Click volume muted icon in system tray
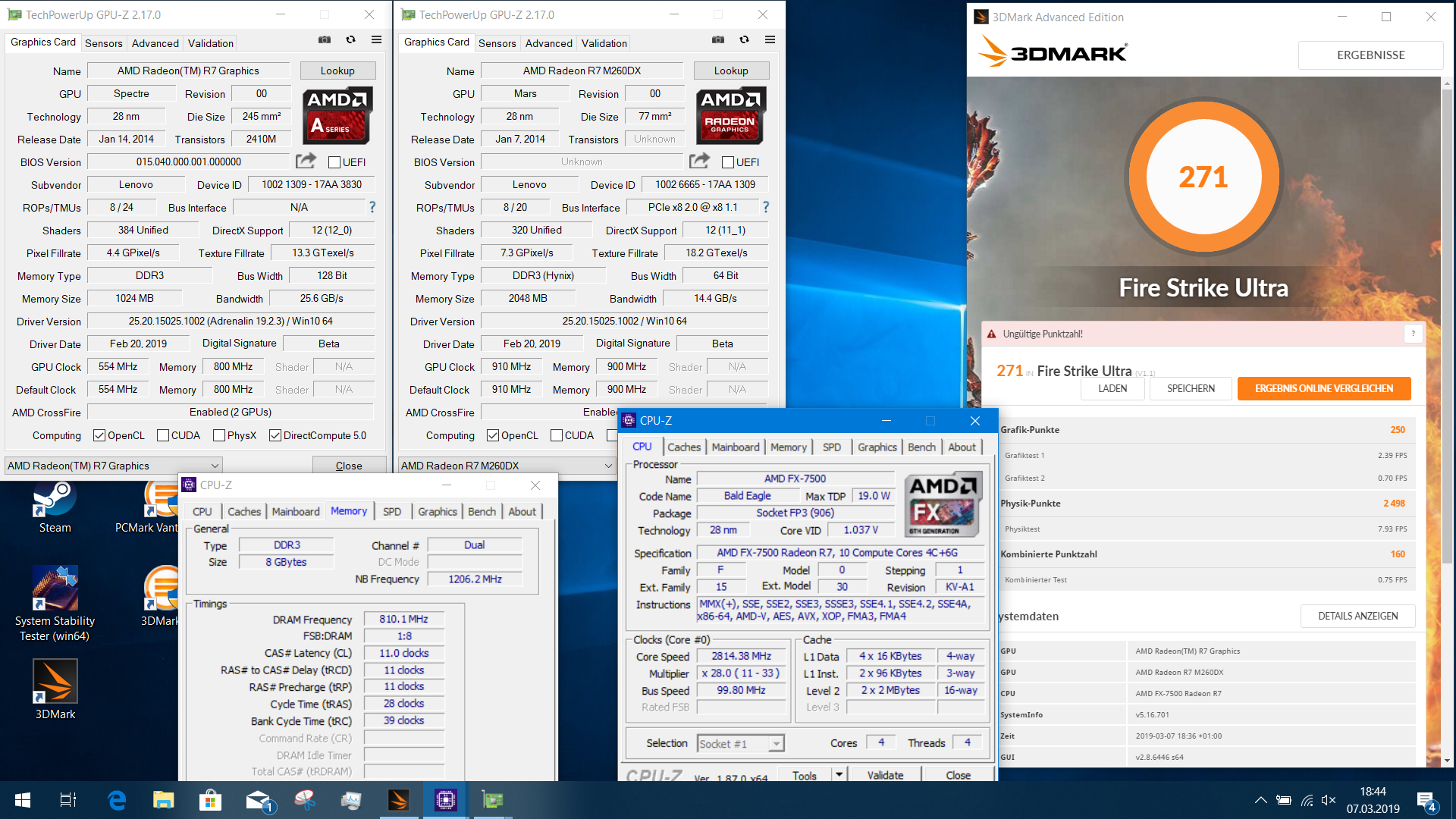The height and width of the screenshot is (819, 1456). [1329, 800]
